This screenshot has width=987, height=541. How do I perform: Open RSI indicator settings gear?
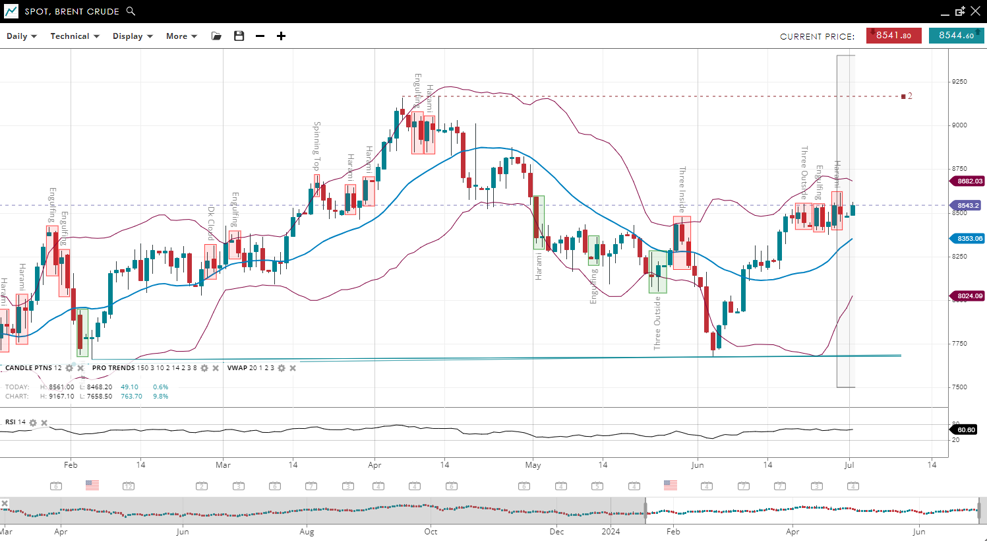pyautogui.click(x=33, y=423)
